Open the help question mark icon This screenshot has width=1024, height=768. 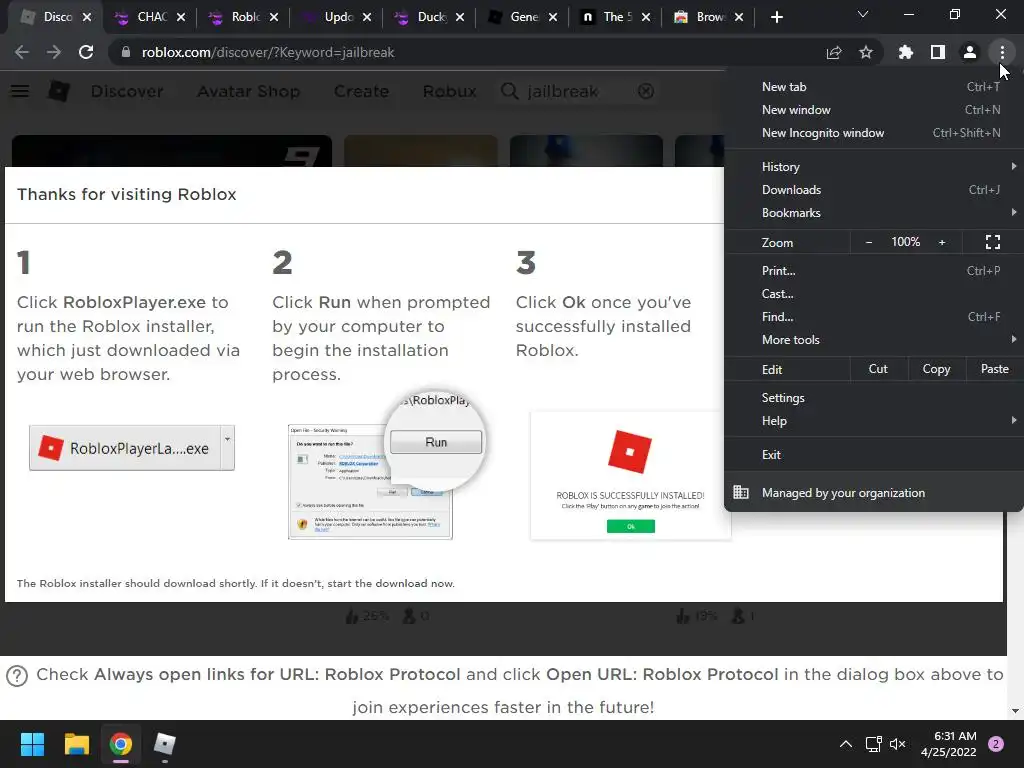coord(17,676)
